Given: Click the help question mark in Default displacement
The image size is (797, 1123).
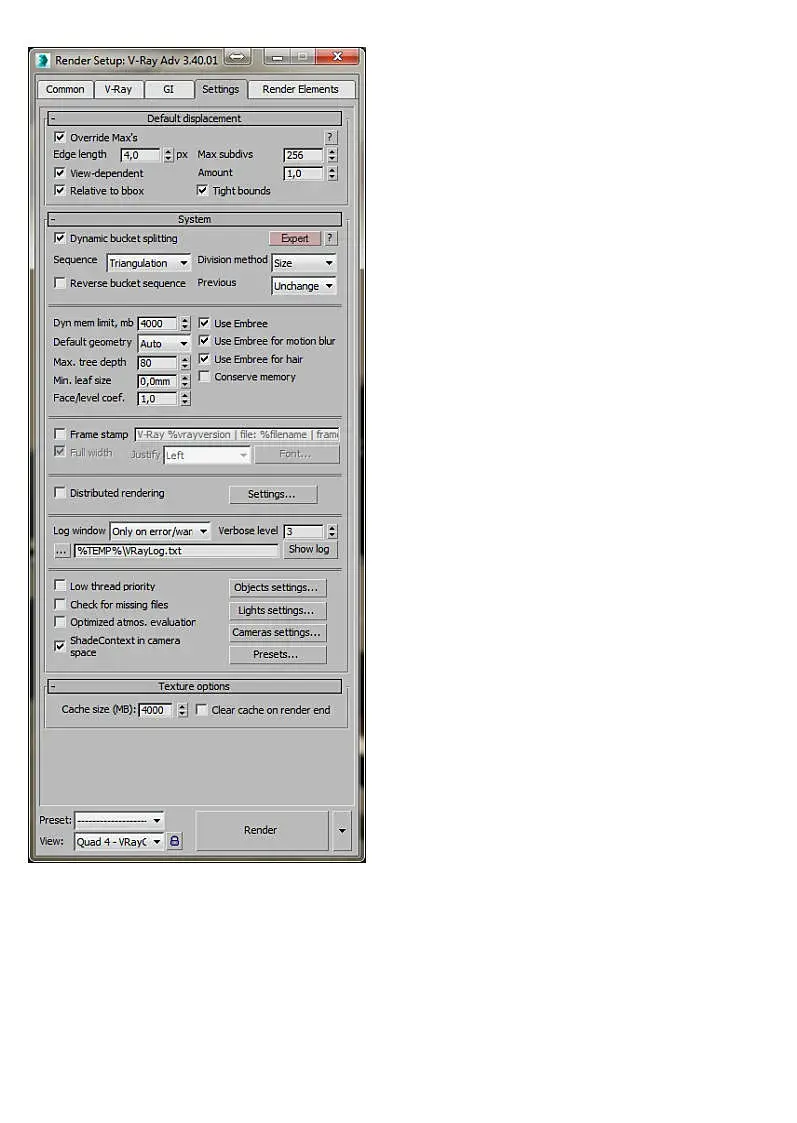Looking at the screenshot, I should point(330,137).
